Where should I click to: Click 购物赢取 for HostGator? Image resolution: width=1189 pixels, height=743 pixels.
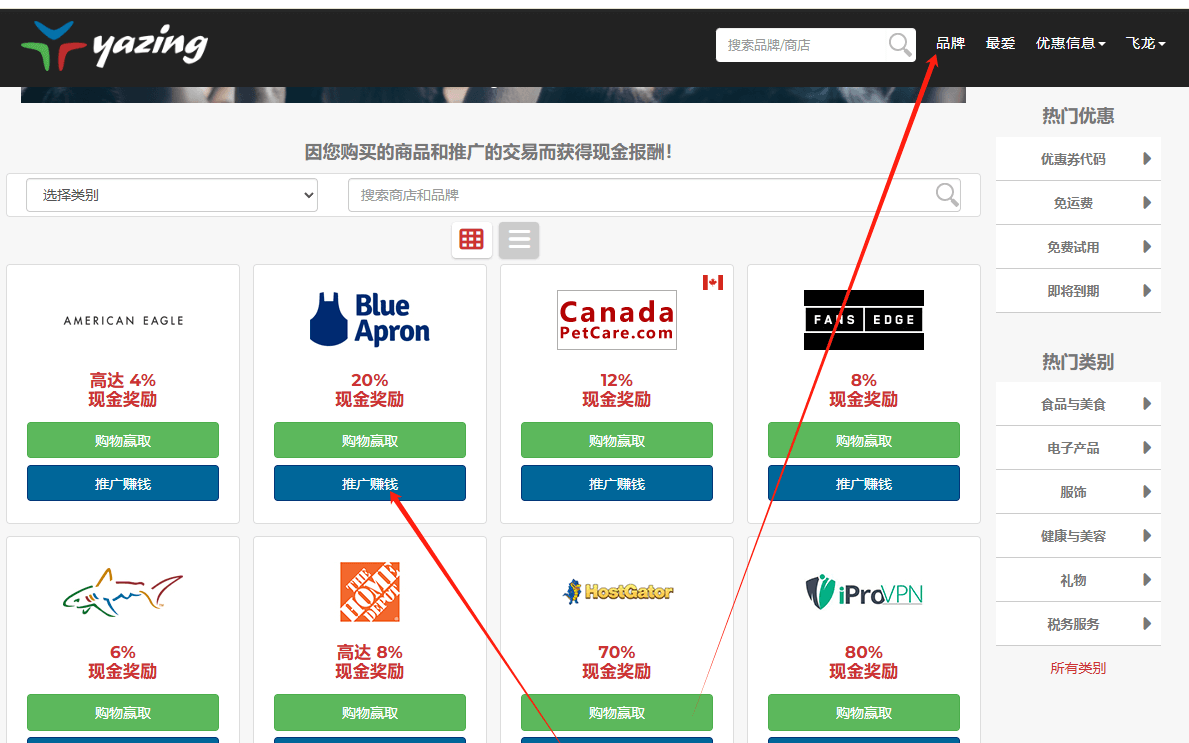tap(616, 713)
